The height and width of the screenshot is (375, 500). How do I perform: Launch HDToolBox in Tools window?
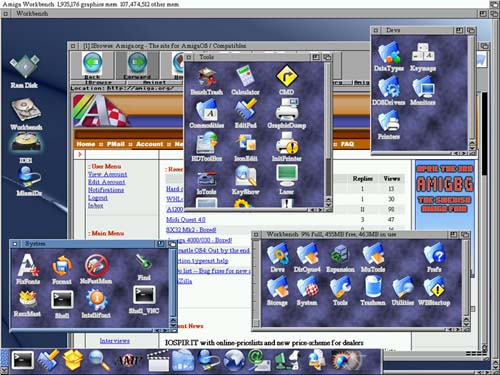pyautogui.click(x=207, y=147)
